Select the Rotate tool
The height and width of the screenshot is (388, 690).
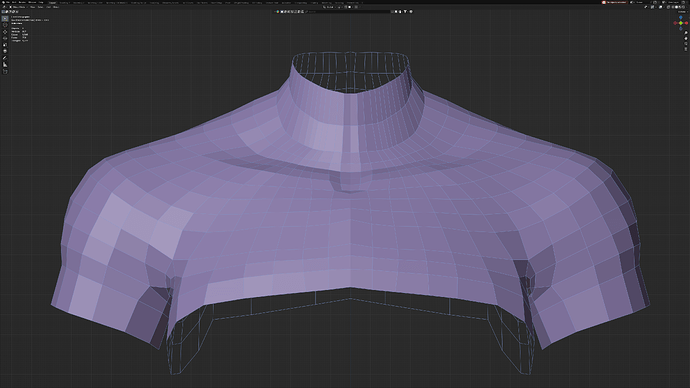(x=5, y=38)
